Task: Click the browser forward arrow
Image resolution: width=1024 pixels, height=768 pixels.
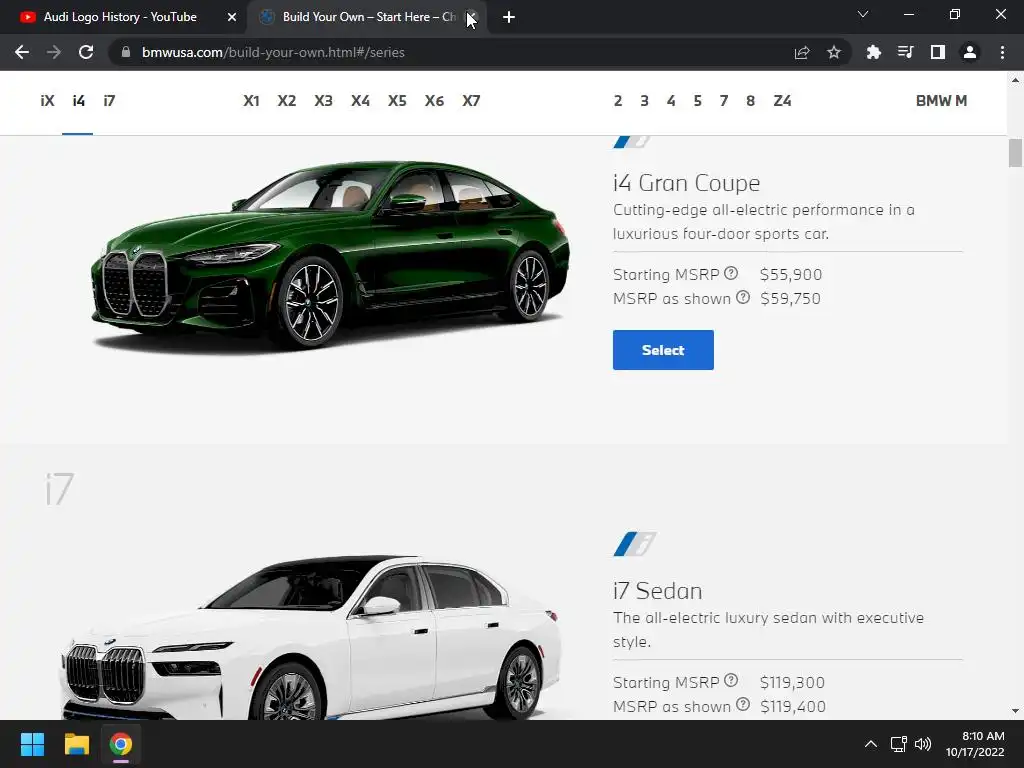Action: [54, 52]
